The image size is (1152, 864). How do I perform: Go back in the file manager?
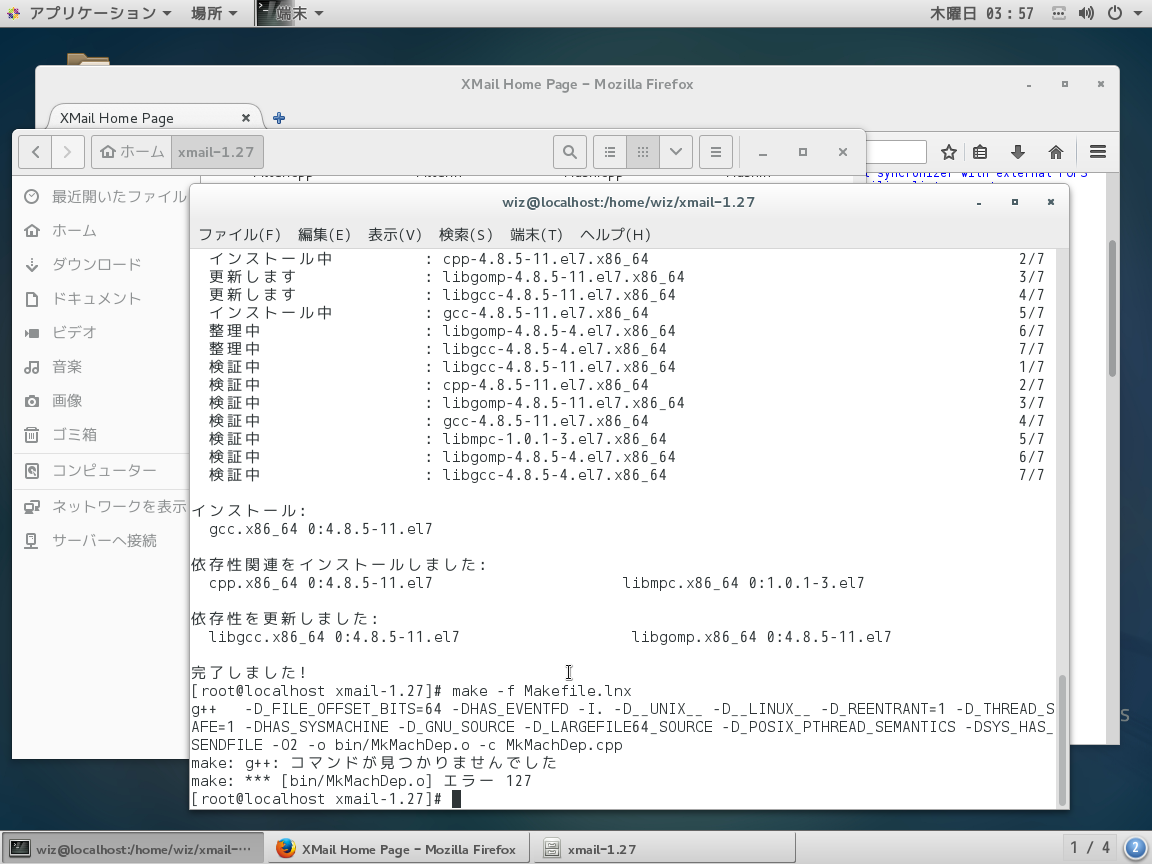(35, 152)
